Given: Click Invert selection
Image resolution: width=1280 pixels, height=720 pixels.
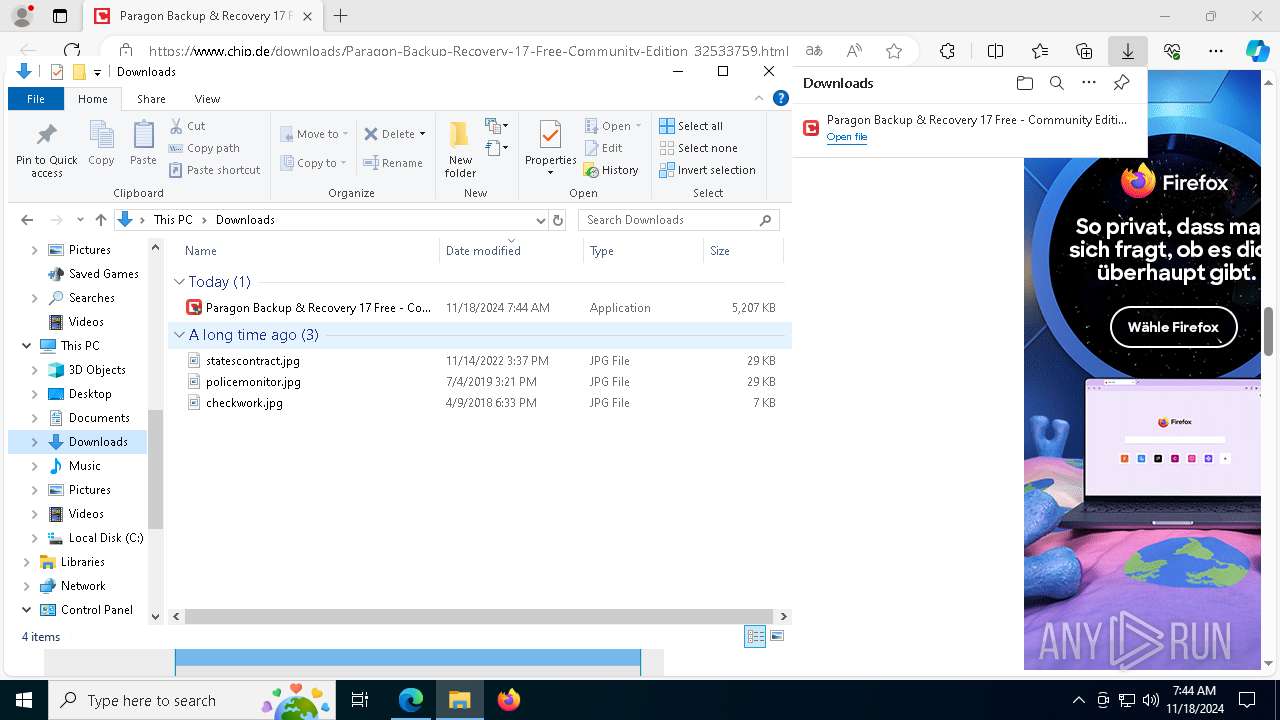Looking at the screenshot, I should [707, 170].
